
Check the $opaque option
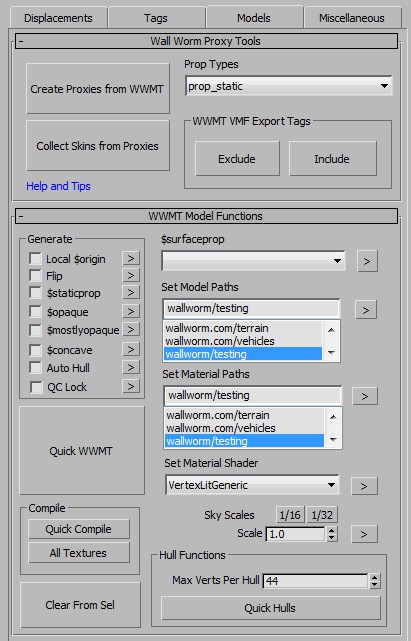36,312
